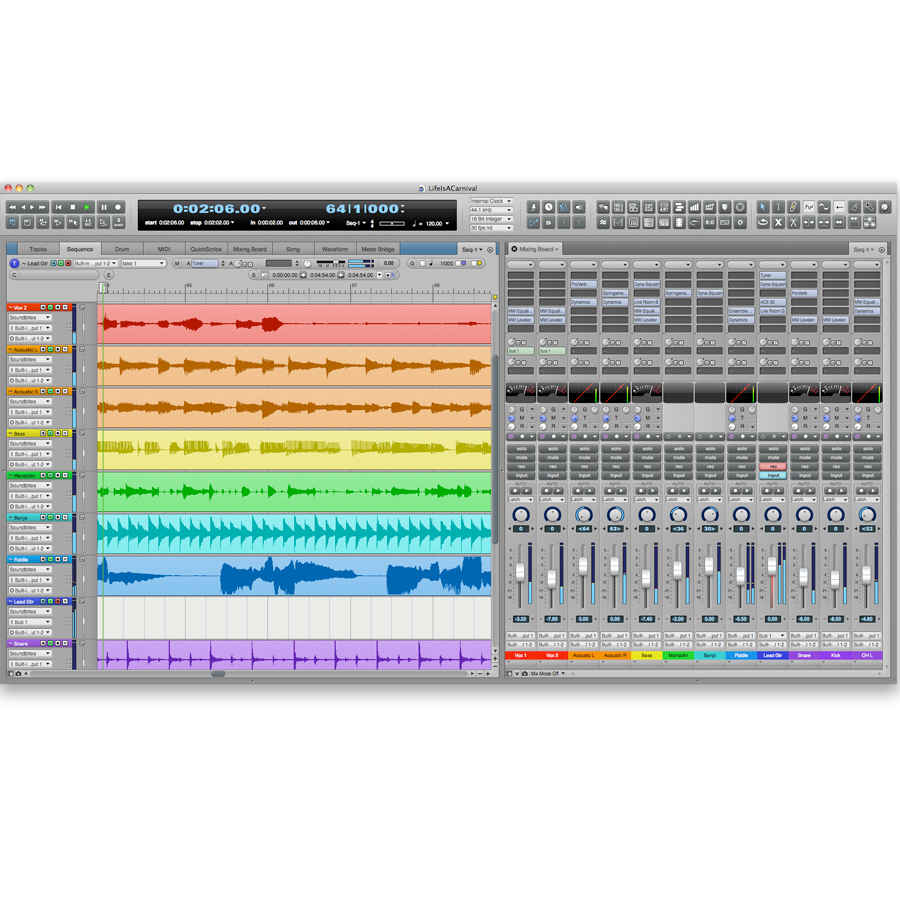Viewport: 900px width, 900px height.
Task: Switch to the Drum tab
Action: coord(122,249)
